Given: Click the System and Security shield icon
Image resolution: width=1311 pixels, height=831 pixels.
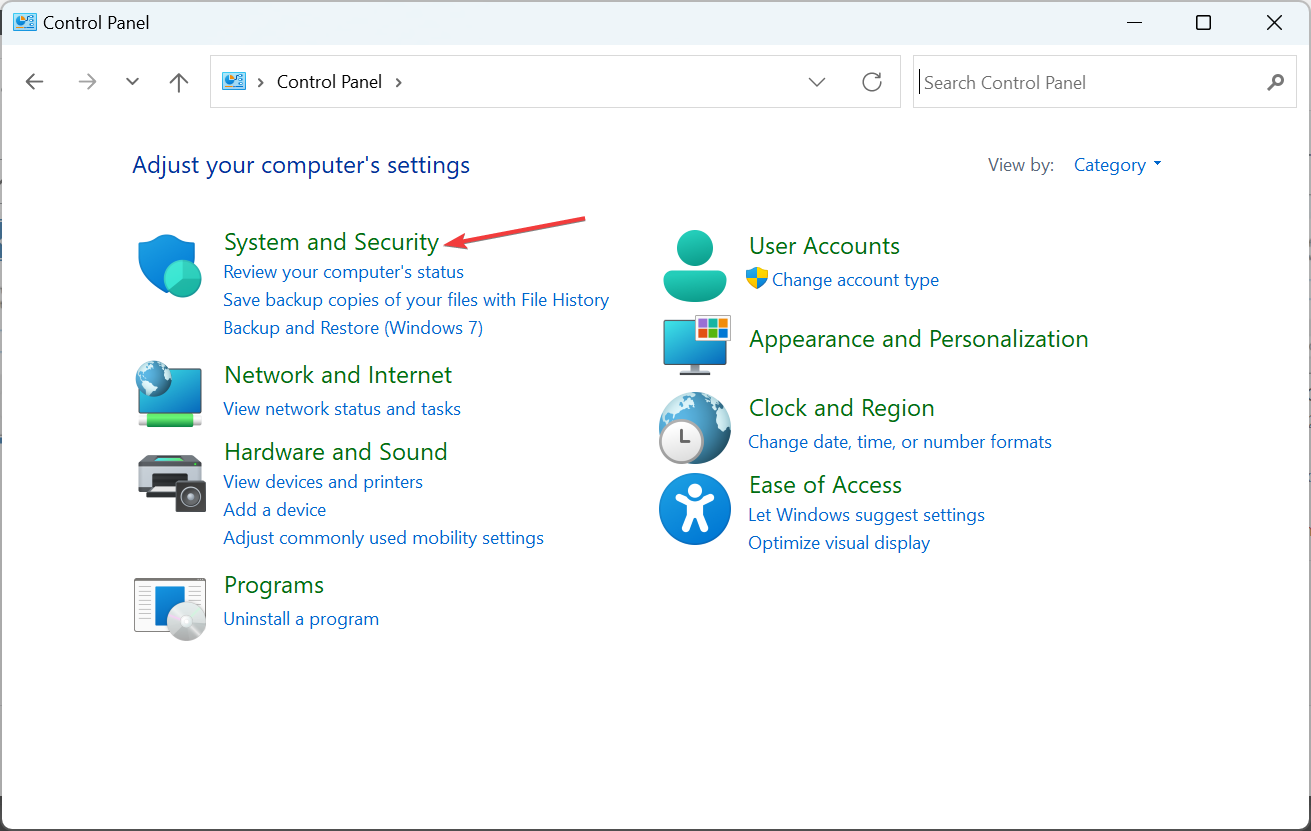Looking at the screenshot, I should coord(169,265).
